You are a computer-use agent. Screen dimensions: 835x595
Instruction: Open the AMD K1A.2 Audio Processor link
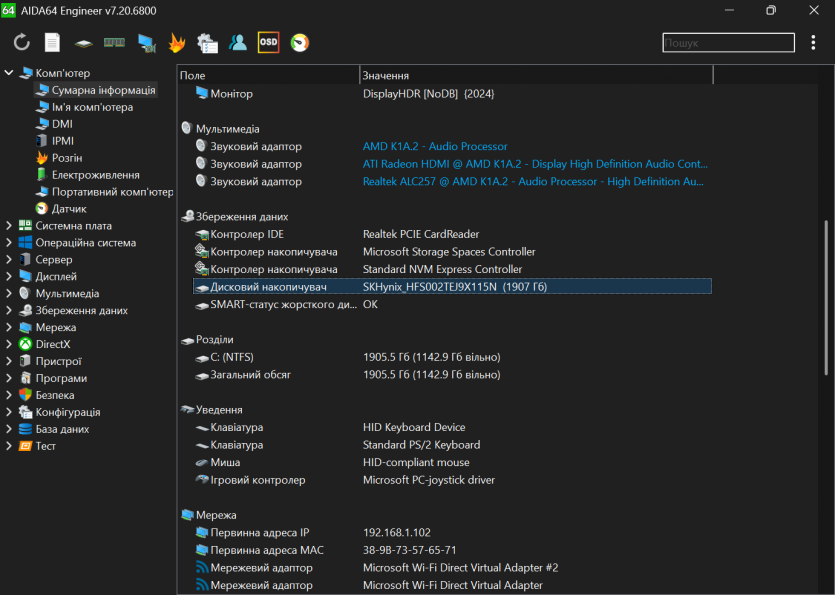(x=435, y=147)
